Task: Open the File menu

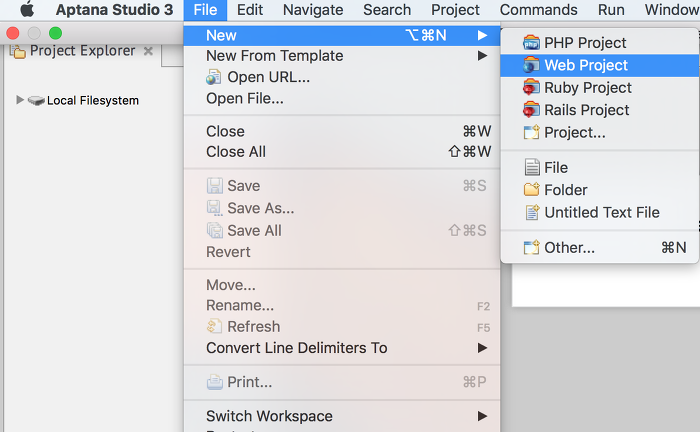Action: [205, 10]
